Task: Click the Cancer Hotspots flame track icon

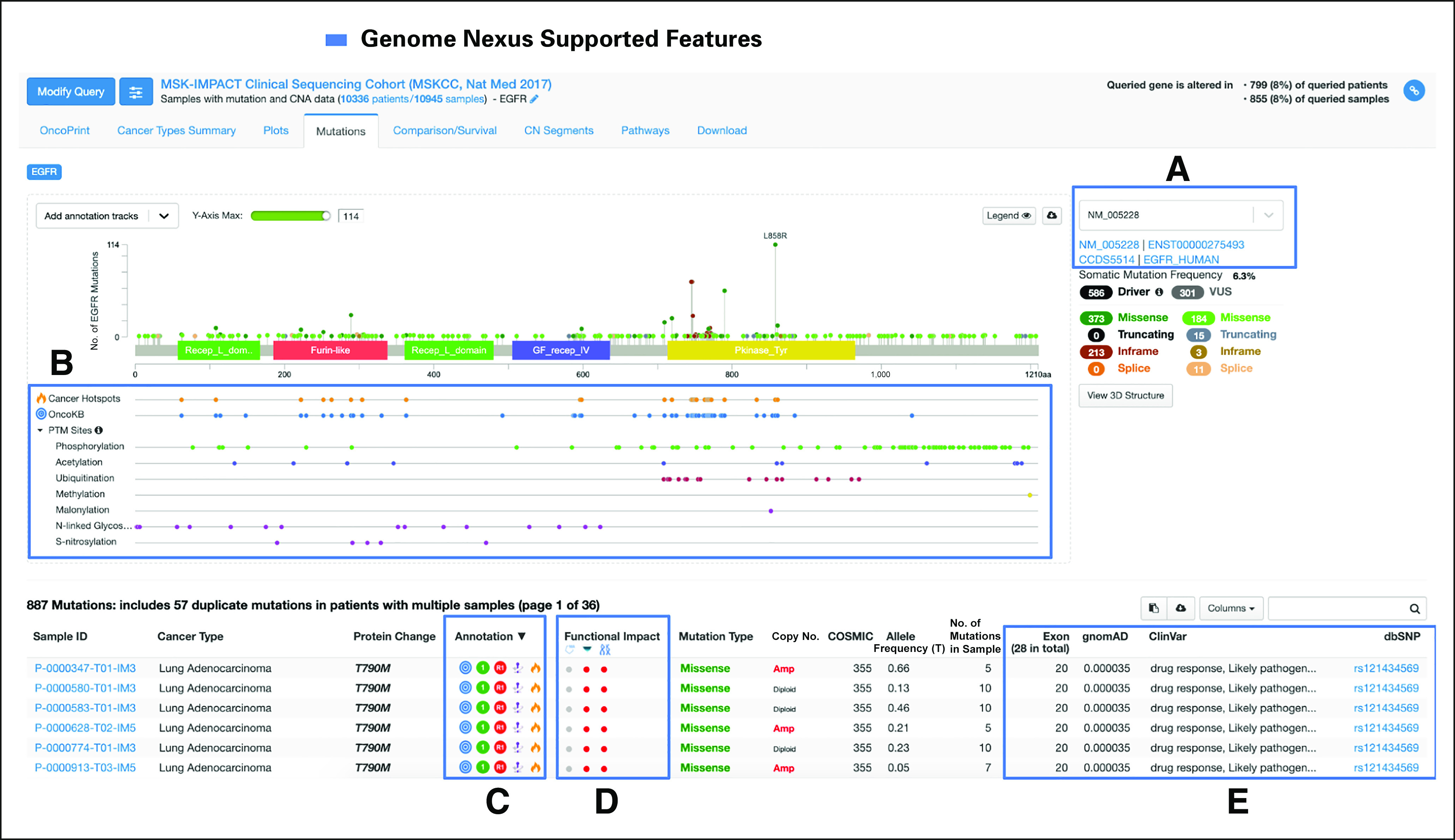Action: pos(41,398)
